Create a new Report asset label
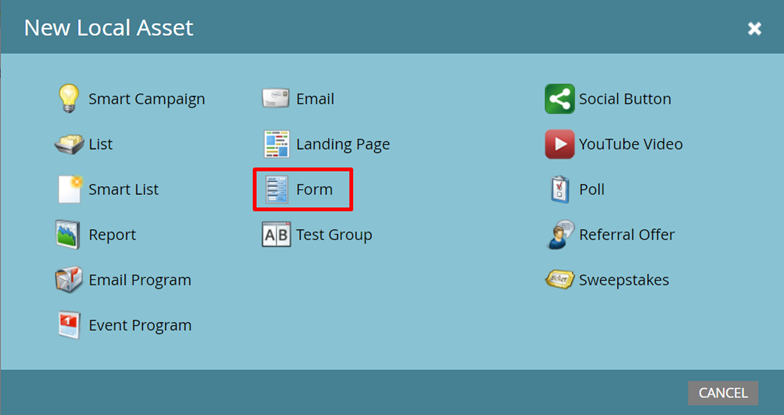 point(112,235)
